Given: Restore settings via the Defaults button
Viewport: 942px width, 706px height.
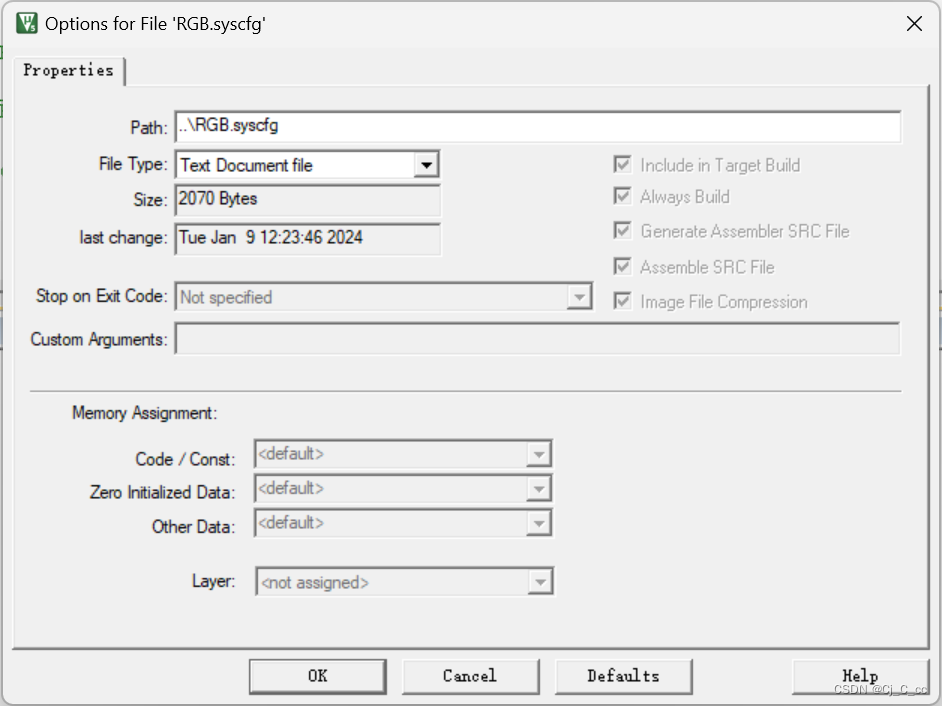Looking at the screenshot, I should pyautogui.click(x=623, y=675).
